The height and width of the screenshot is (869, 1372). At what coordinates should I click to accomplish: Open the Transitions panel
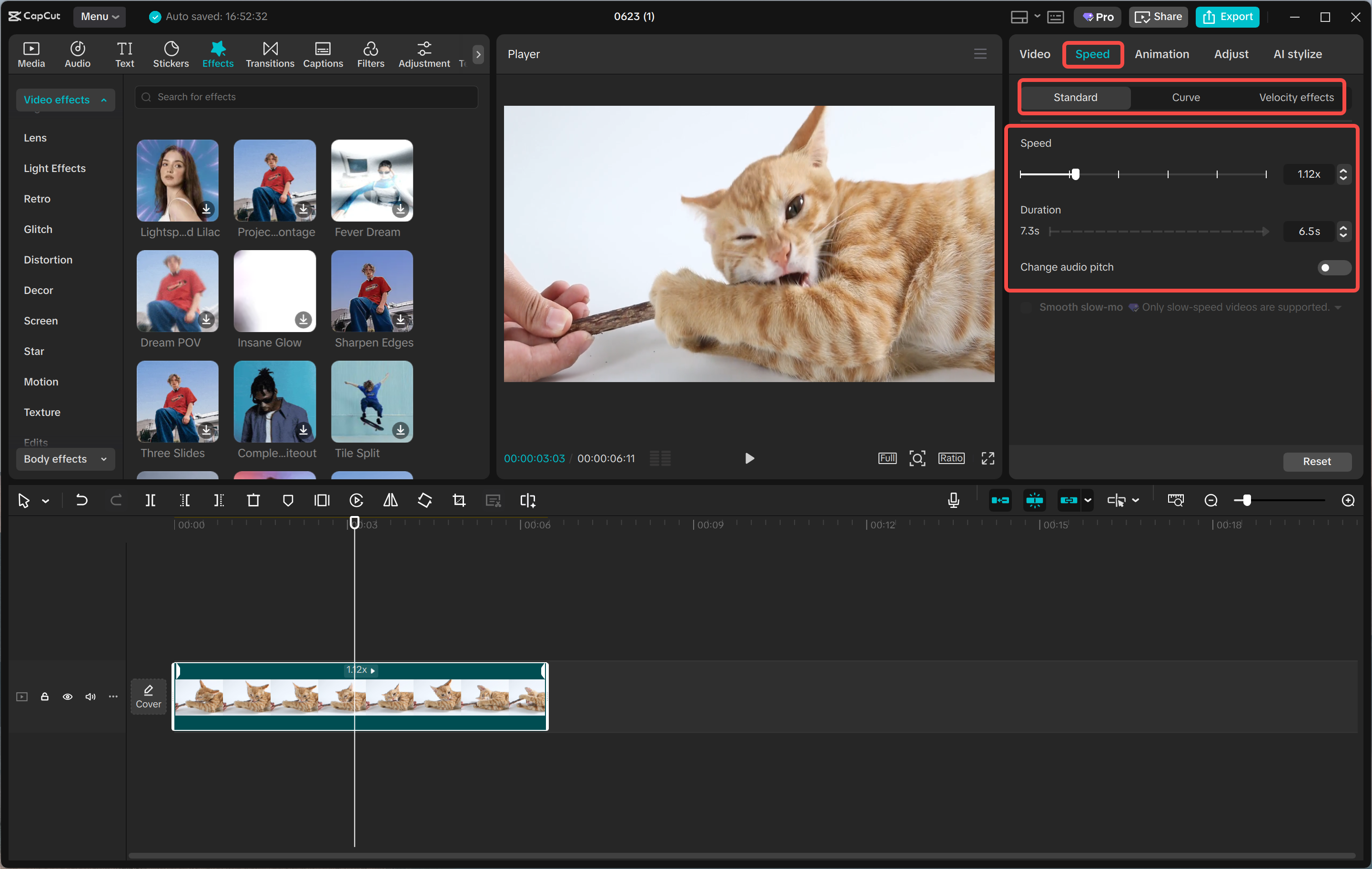[270, 54]
